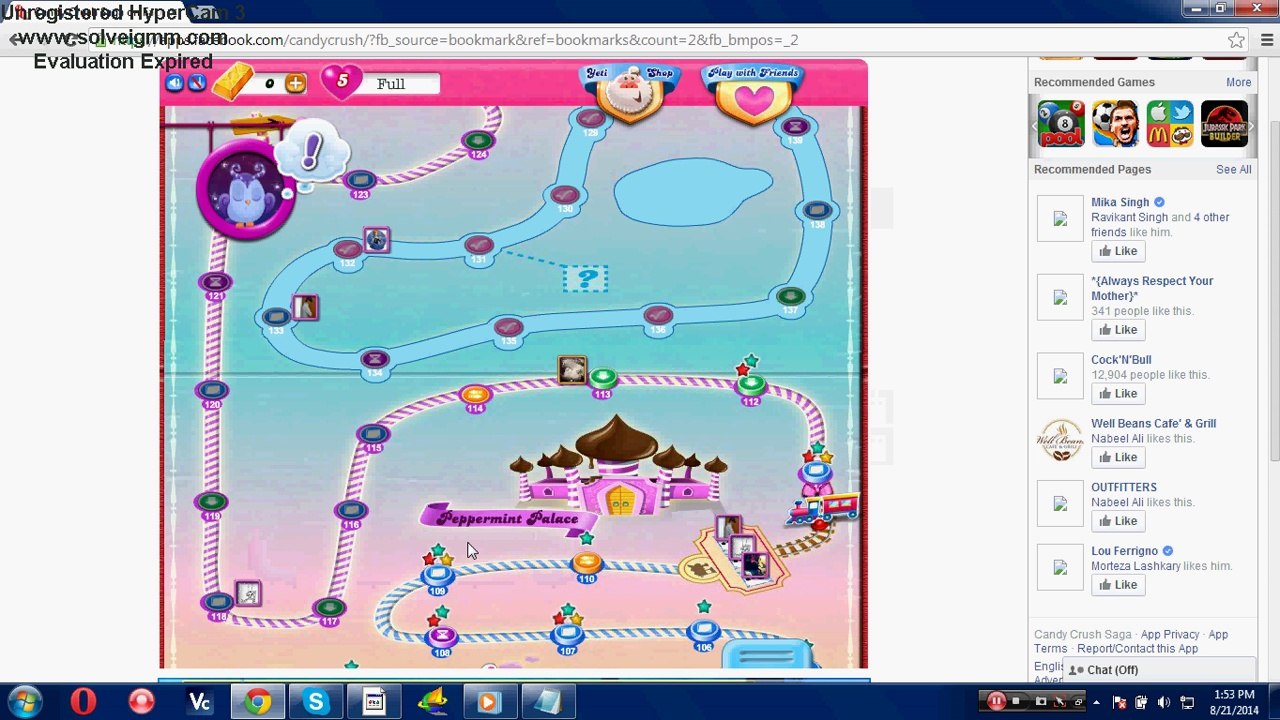Open the Windows Start menu

[24, 702]
